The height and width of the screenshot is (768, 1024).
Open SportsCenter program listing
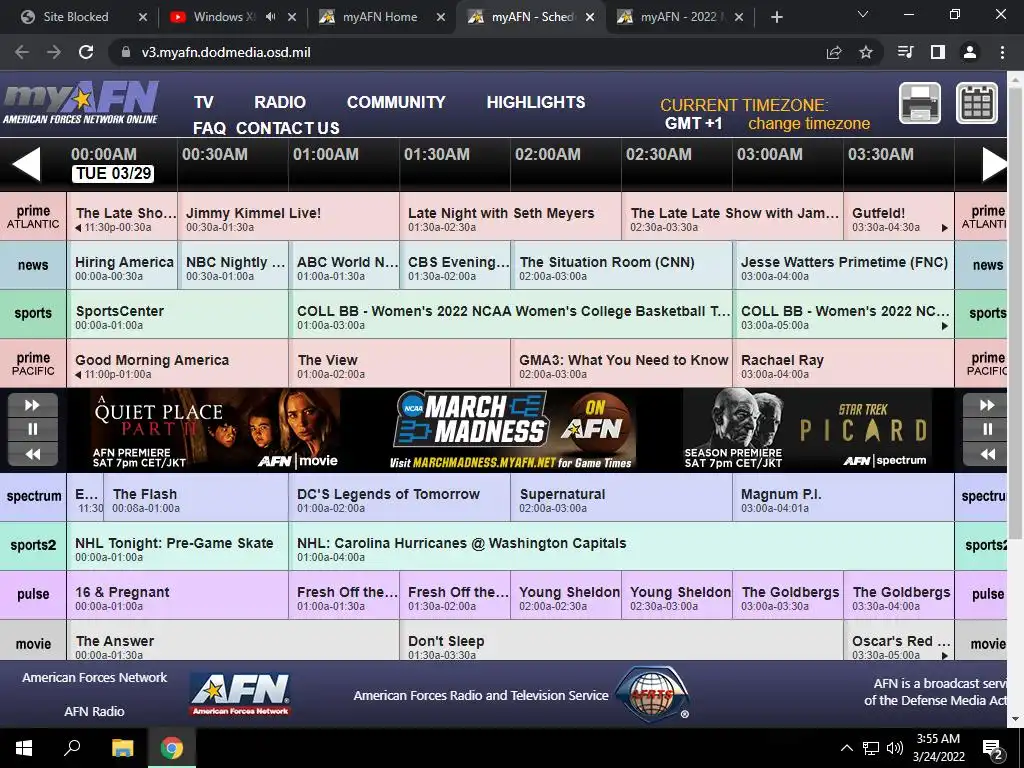(178, 314)
